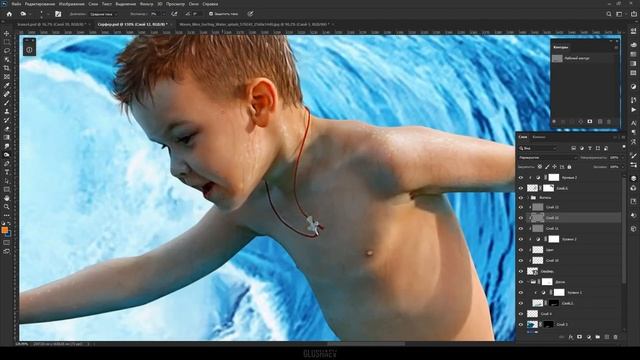
Task: Switch to the first document tab
Action: 51,24
